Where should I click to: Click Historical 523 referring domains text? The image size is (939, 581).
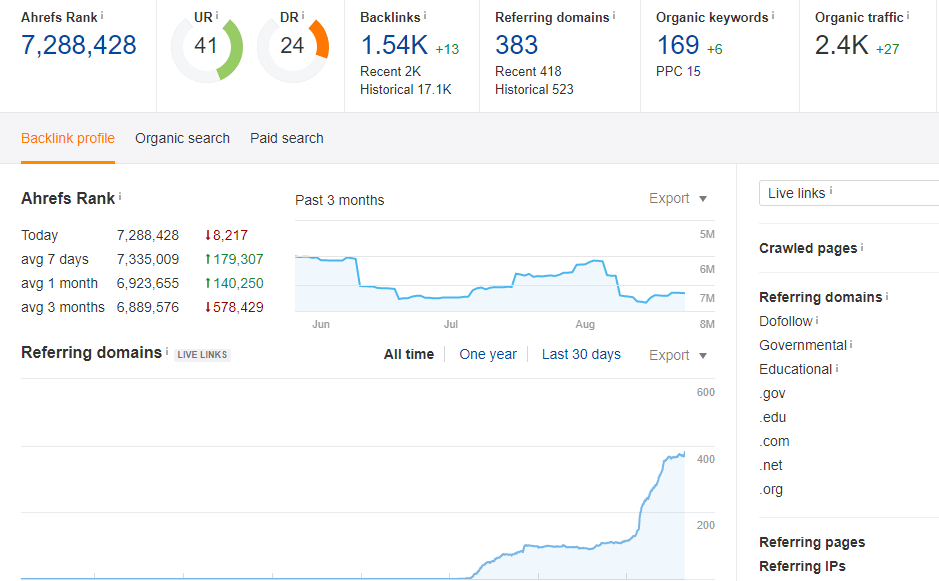tap(534, 89)
